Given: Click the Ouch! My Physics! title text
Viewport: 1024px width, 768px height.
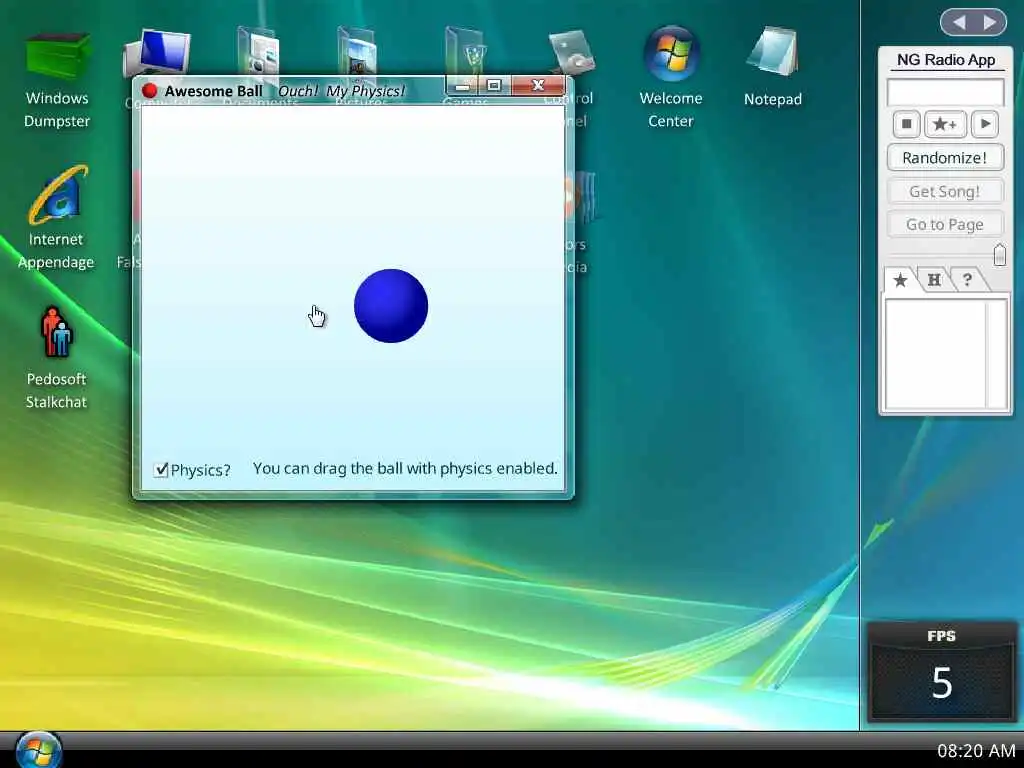Looking at the screenshot, I should point(342,91).
